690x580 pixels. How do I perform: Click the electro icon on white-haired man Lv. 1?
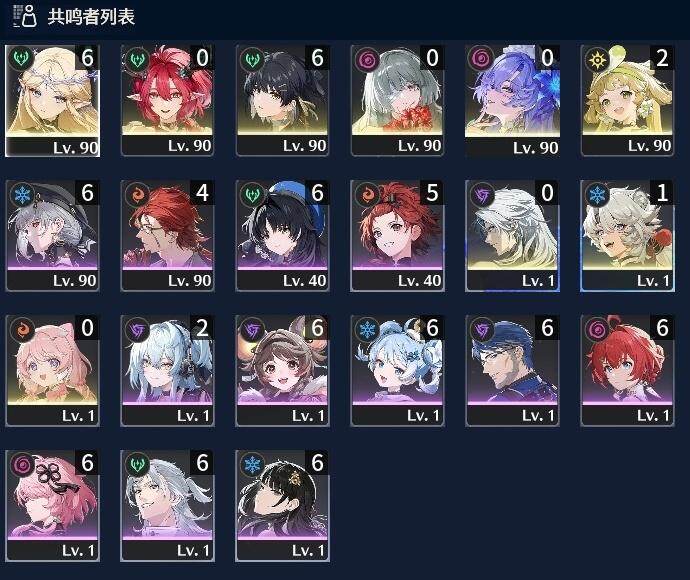click(482, 194)
